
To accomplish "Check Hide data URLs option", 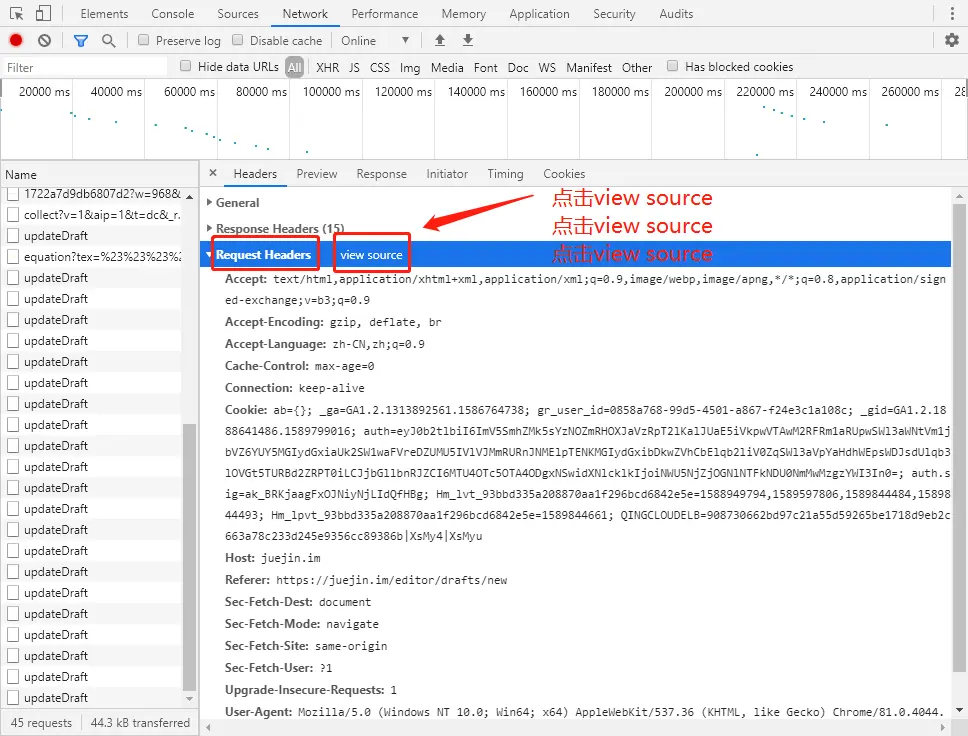I will click(185, 65).
